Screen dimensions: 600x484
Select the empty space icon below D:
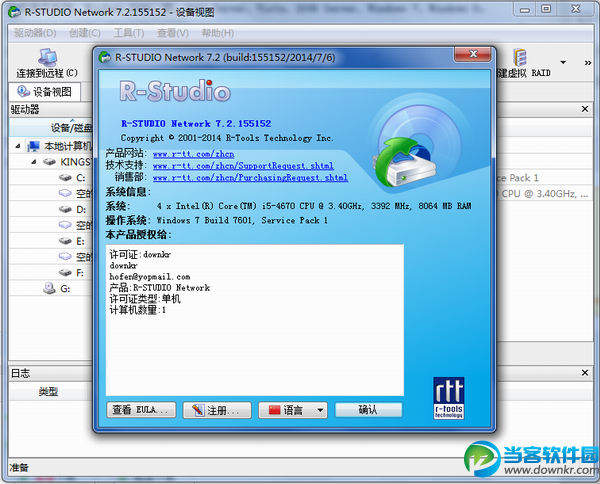[x=65, y=225]
